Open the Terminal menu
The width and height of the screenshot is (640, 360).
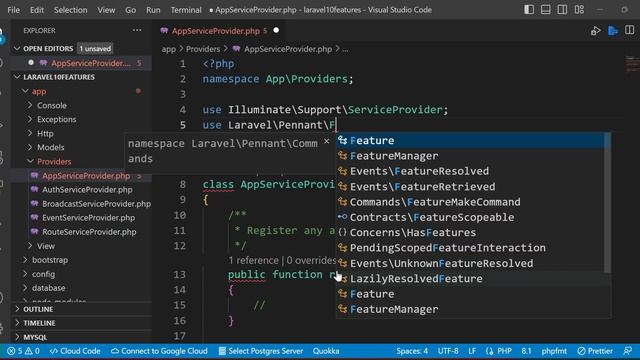[x=186, y=10]
